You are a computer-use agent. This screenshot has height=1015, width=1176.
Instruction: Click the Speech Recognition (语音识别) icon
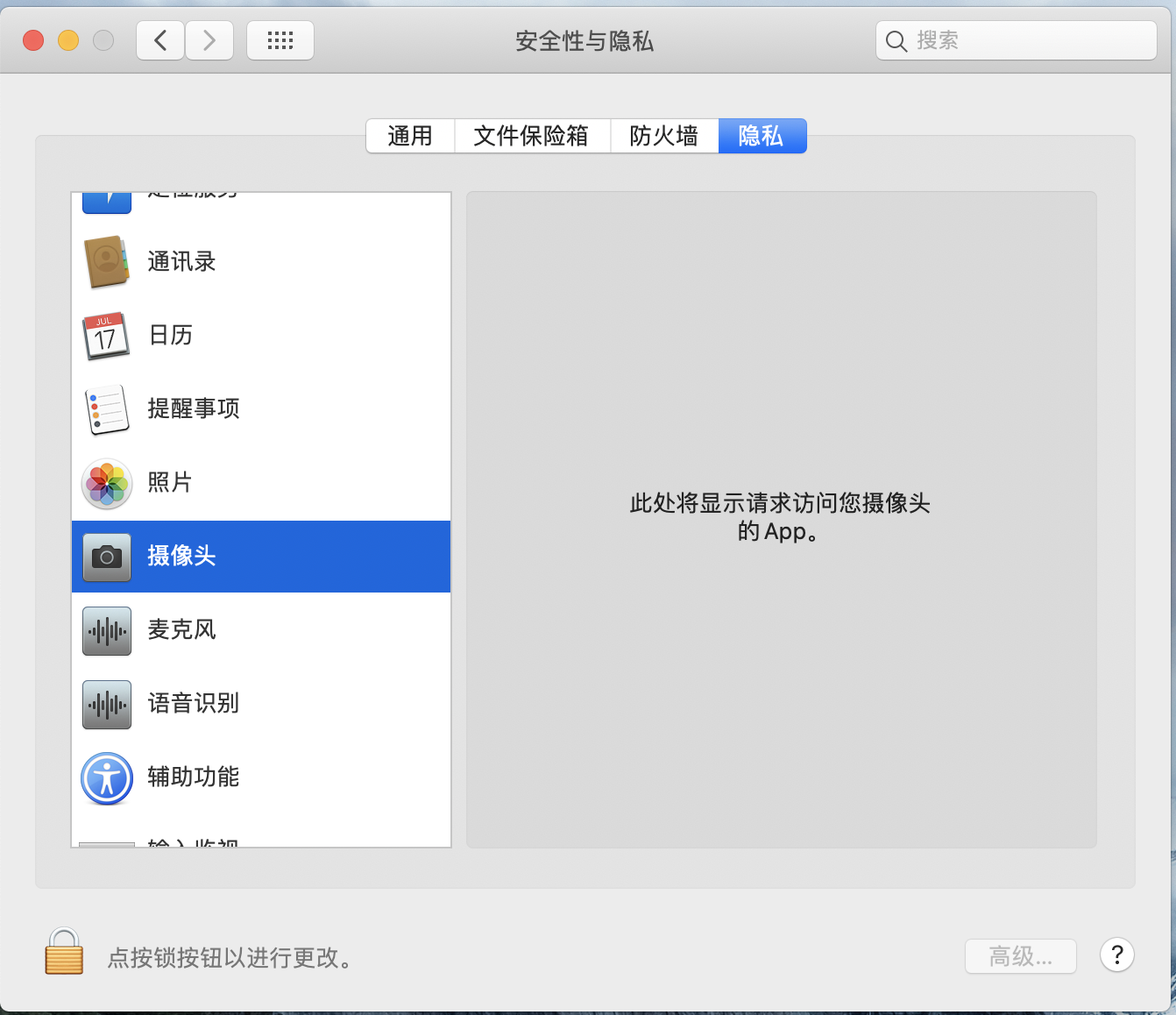[107, 704]
